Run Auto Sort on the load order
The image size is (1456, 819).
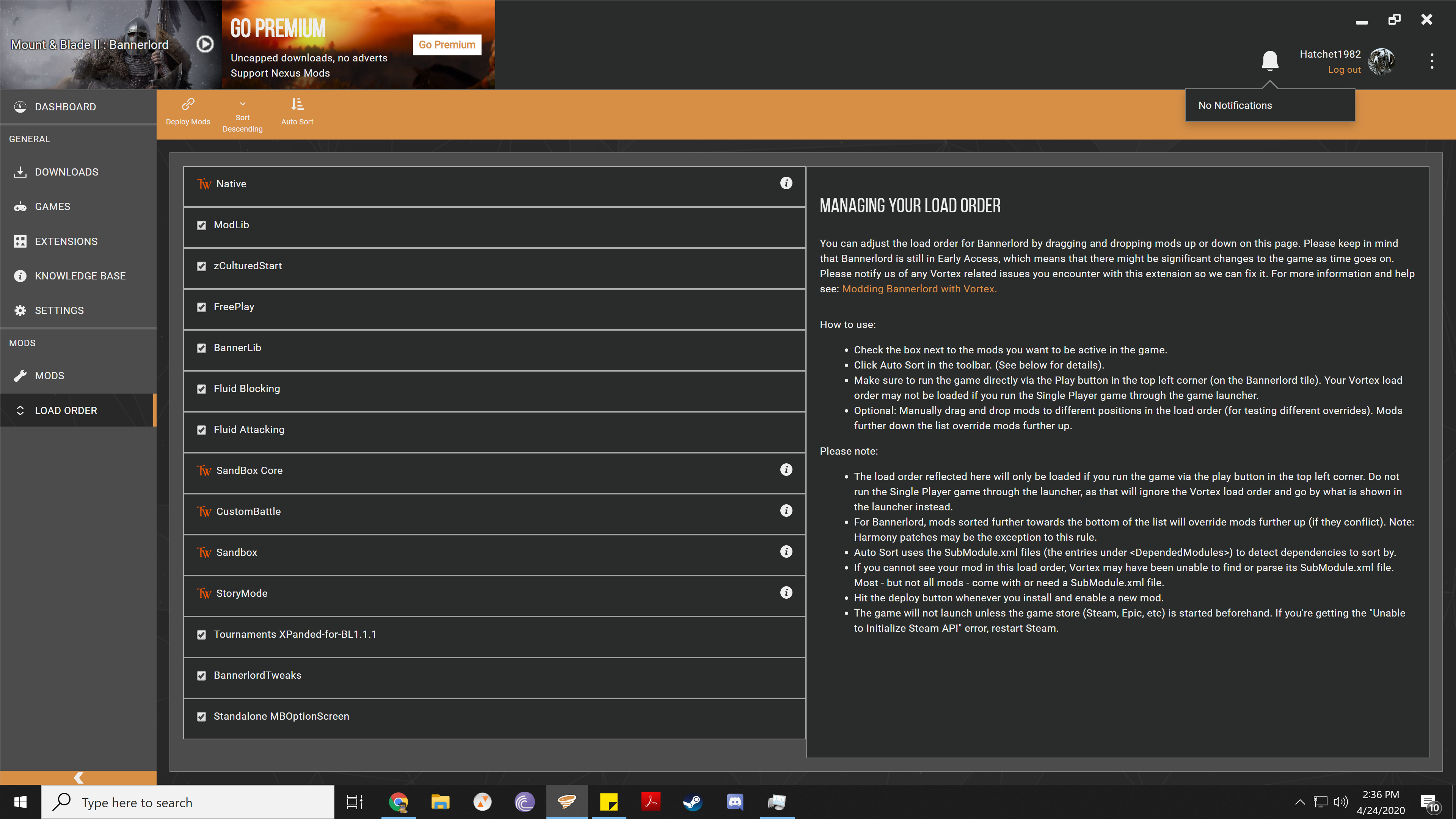click(x=297, y=111)
